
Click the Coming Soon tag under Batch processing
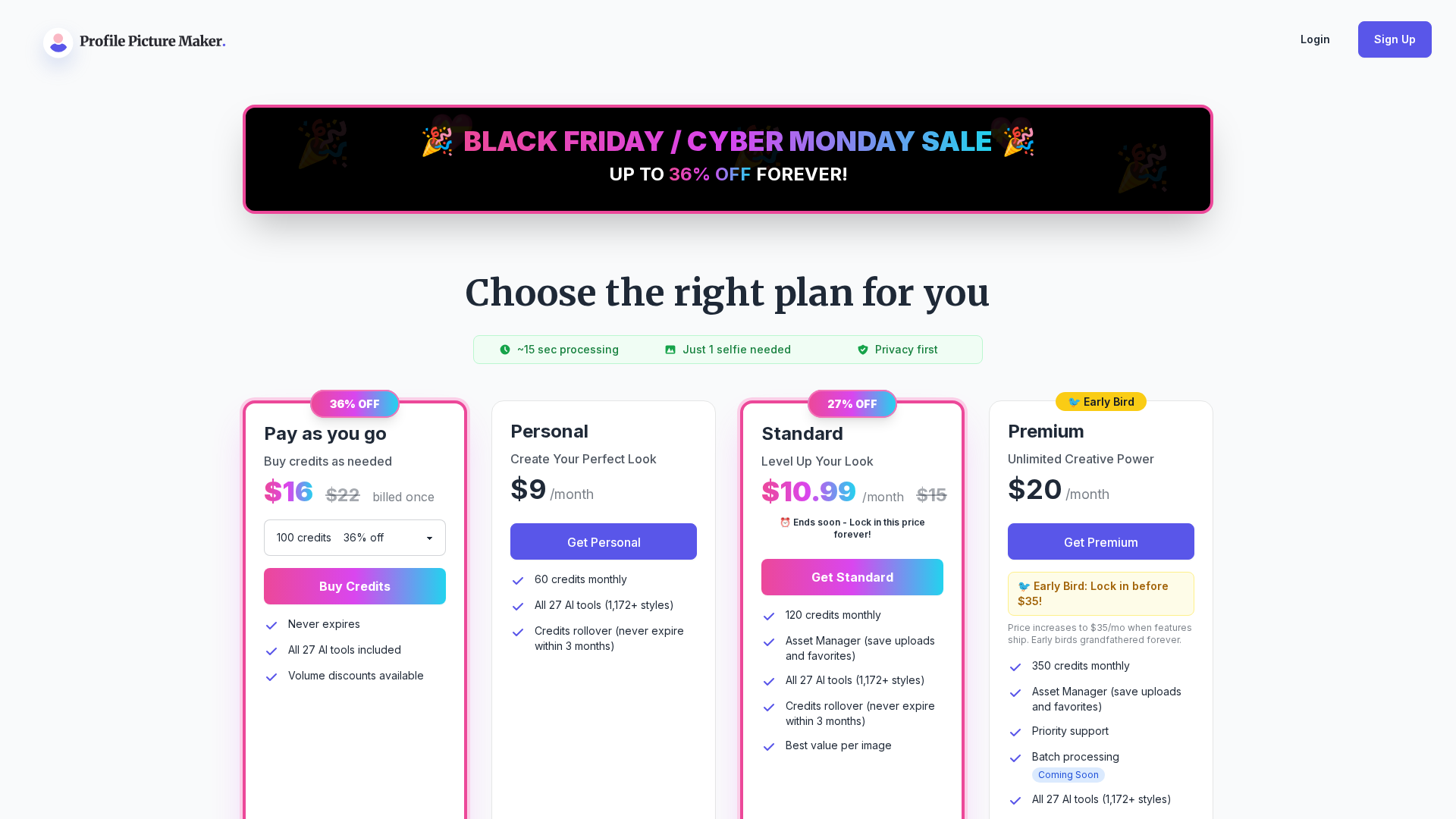1068,775
